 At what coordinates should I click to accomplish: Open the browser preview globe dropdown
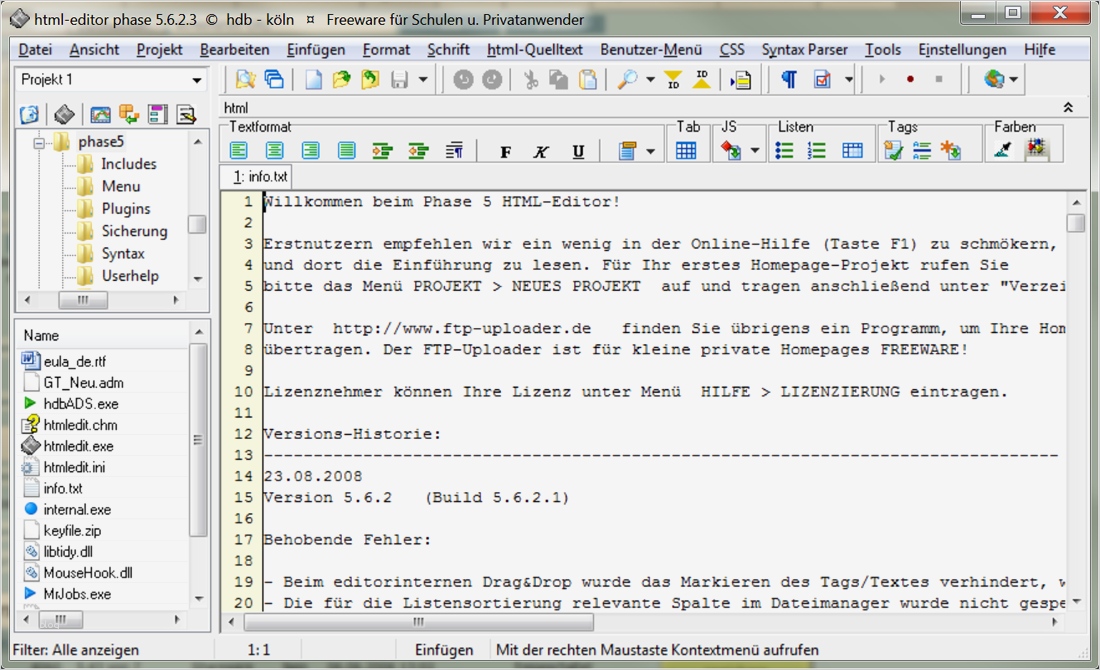click(x=1013, y=79)
